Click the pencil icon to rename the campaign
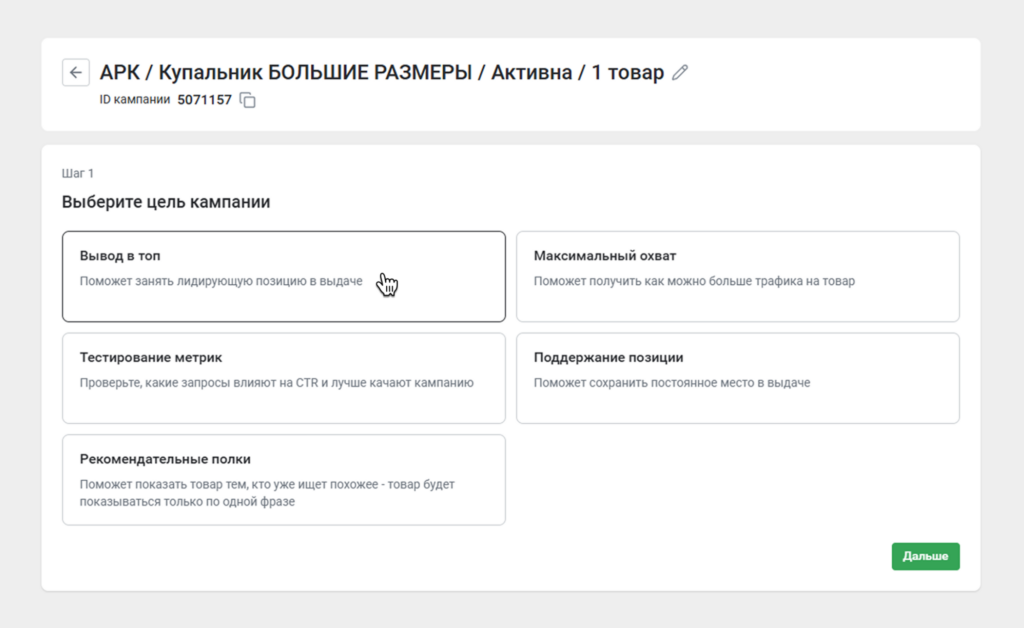 (680, 71)
